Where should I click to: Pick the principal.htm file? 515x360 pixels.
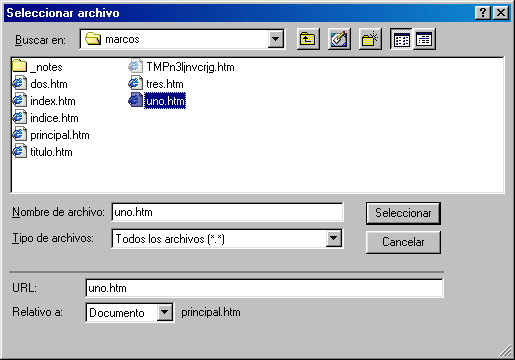tap(51, 135)
